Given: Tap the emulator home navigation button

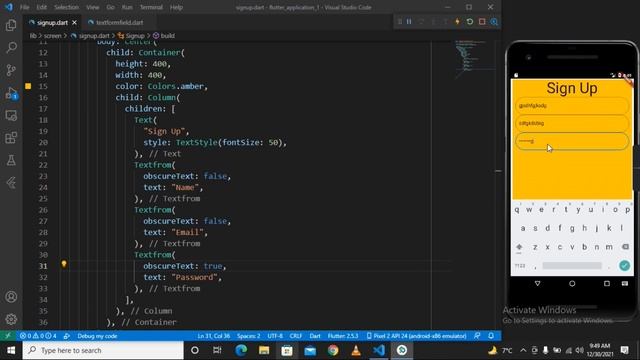Looking at the screenshot, I should (x=572, y=283).
